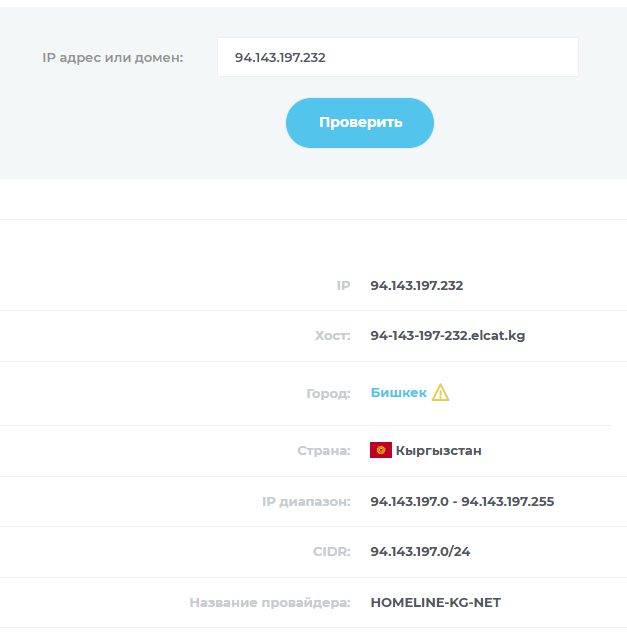Click the Страна: label
The height and width of the screenshot is (638, 627).
pos(323,450)
